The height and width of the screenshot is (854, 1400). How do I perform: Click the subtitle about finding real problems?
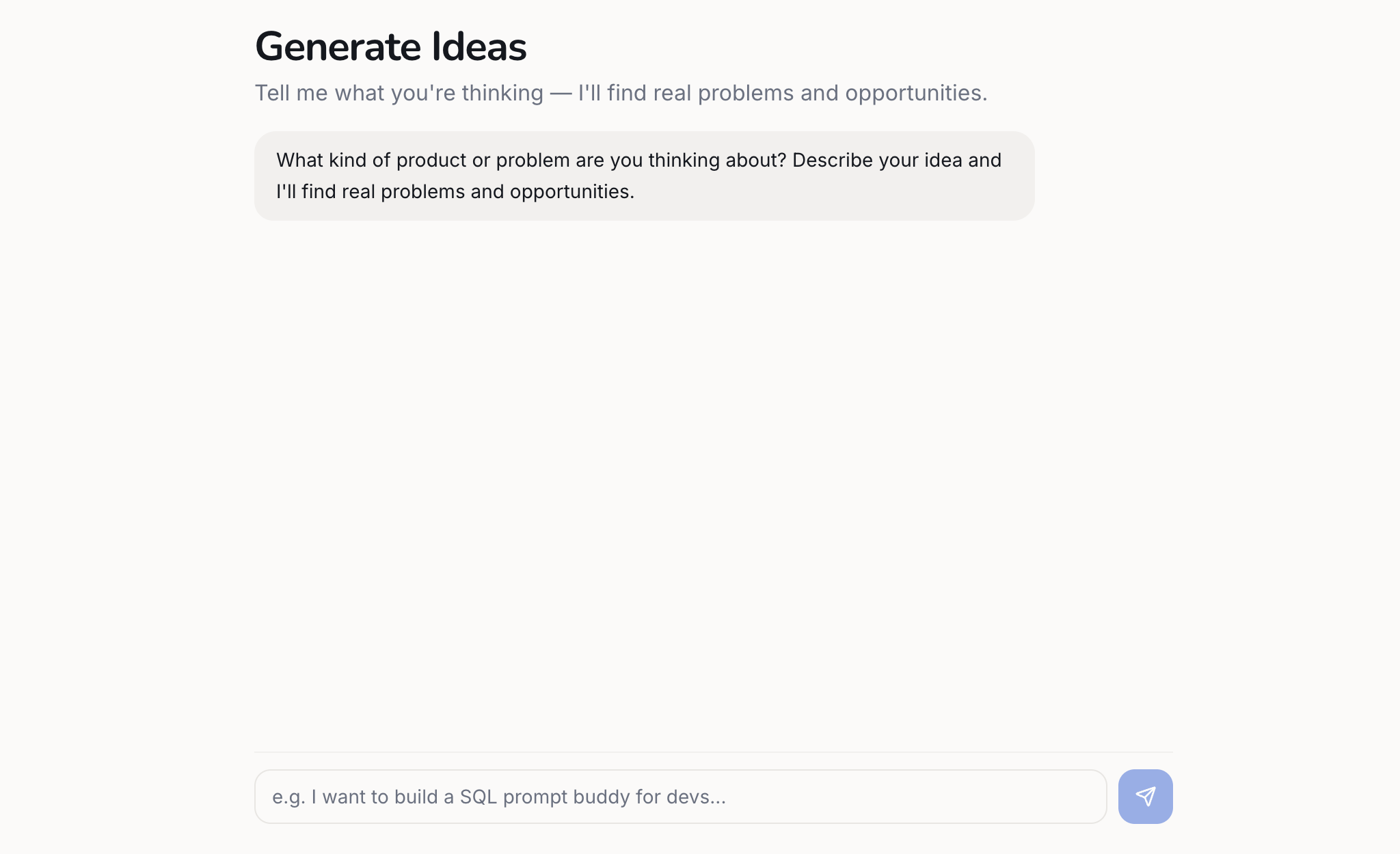pos(621,92)
